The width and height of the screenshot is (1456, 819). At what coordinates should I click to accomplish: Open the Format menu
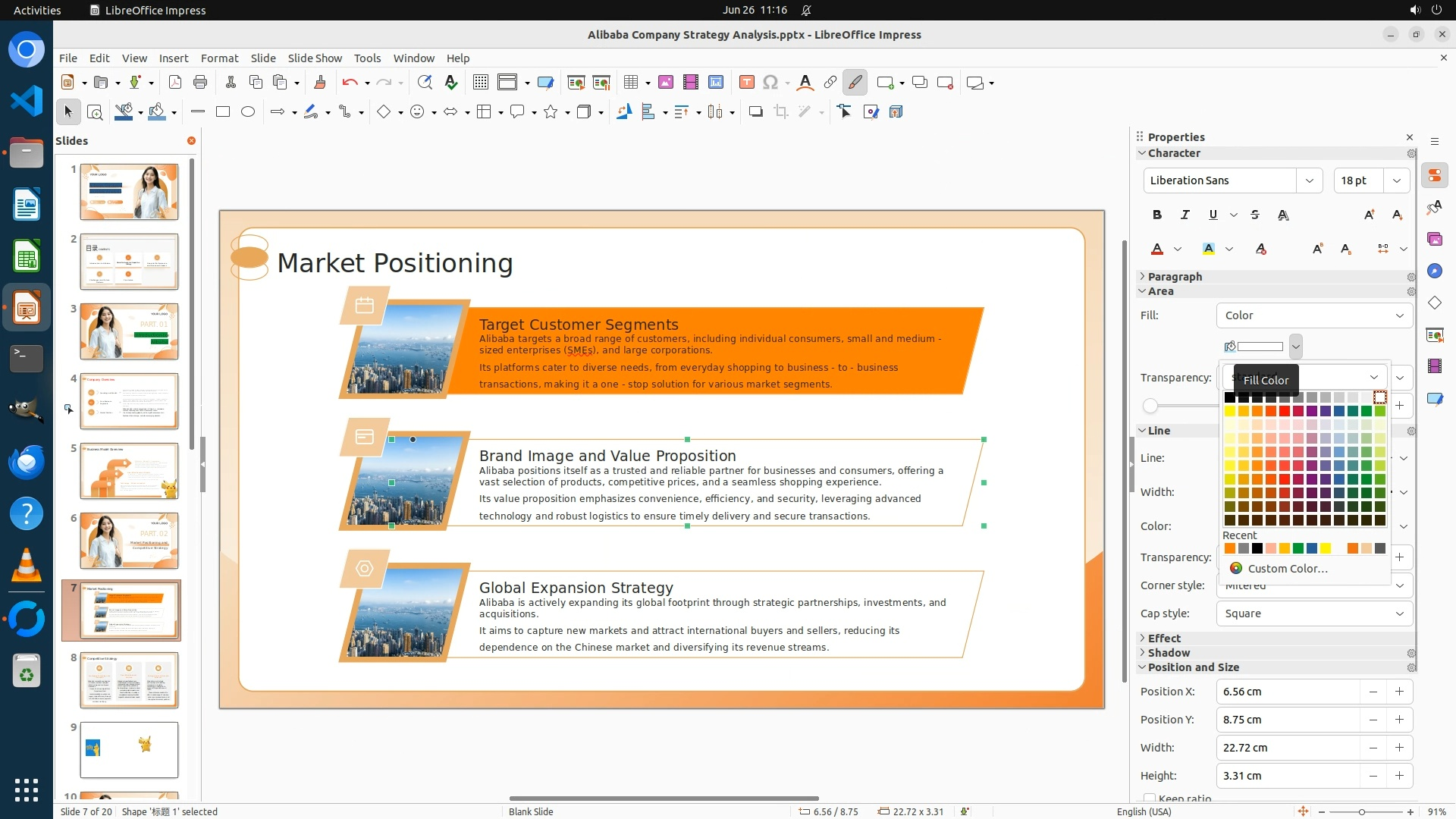coord(219,58)
